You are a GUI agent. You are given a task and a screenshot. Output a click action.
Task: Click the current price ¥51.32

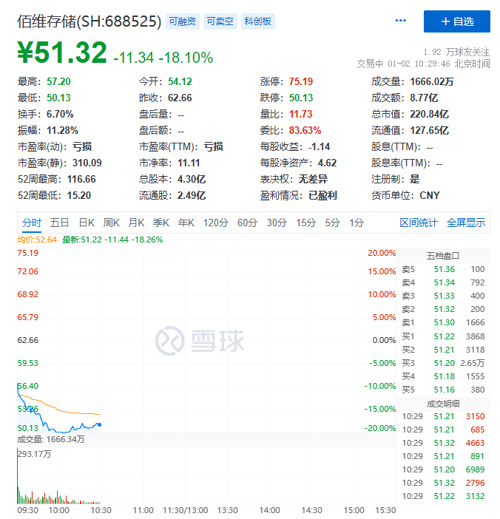[62, 52]
